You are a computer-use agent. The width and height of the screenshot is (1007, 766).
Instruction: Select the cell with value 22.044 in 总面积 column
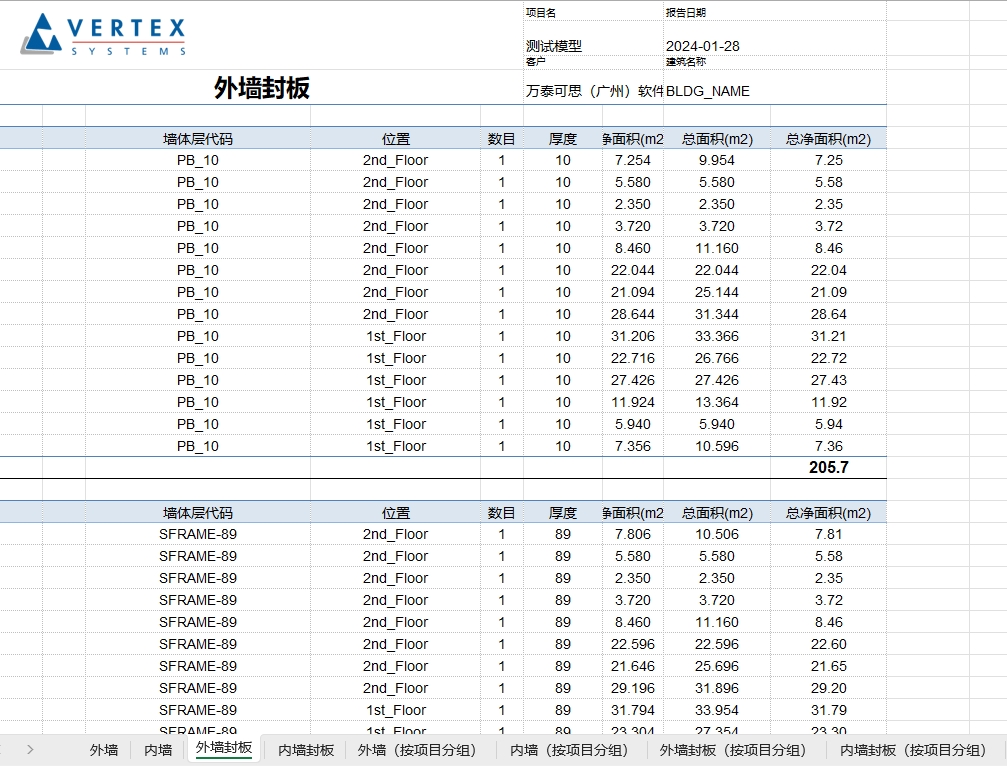(717, 270)
